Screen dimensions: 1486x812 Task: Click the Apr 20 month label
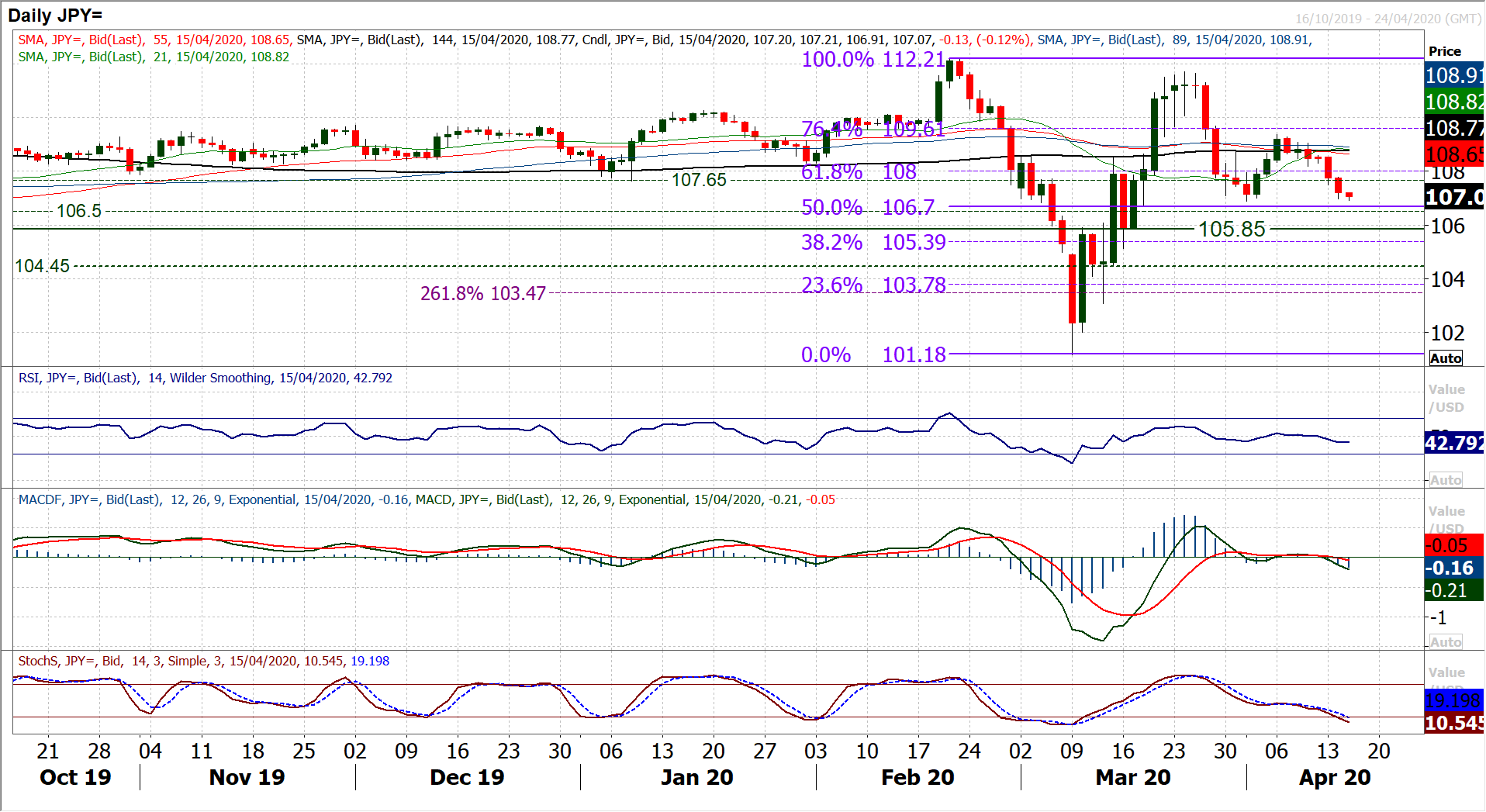(1335, 777)
